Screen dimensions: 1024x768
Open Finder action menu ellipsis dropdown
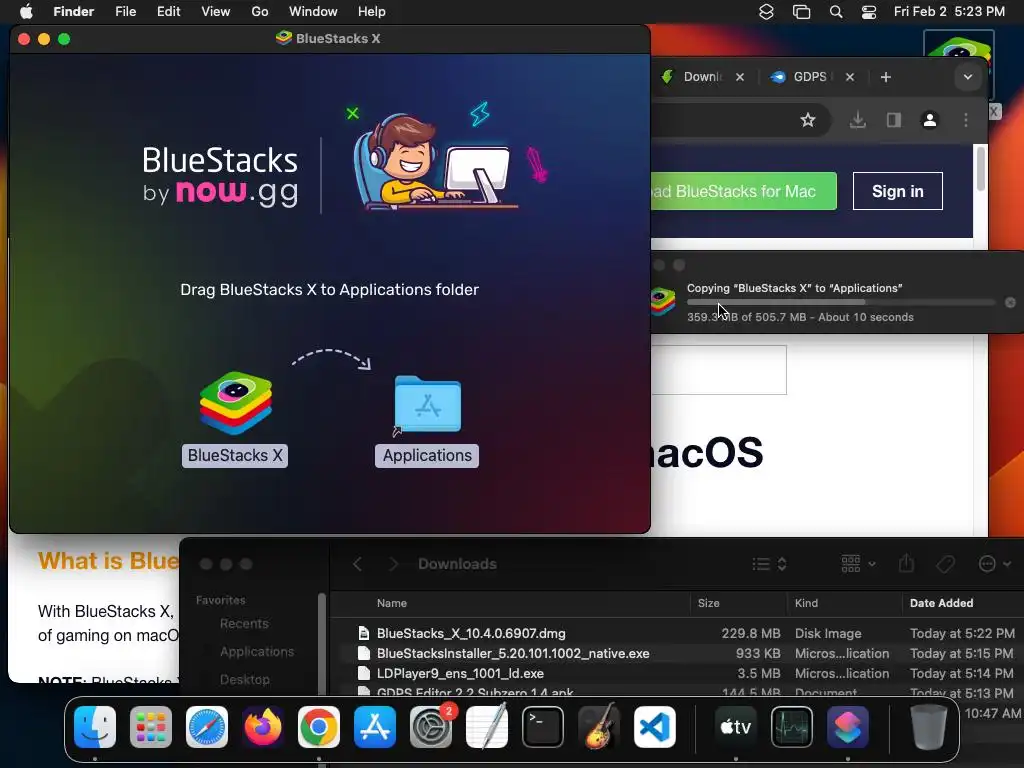995,564
